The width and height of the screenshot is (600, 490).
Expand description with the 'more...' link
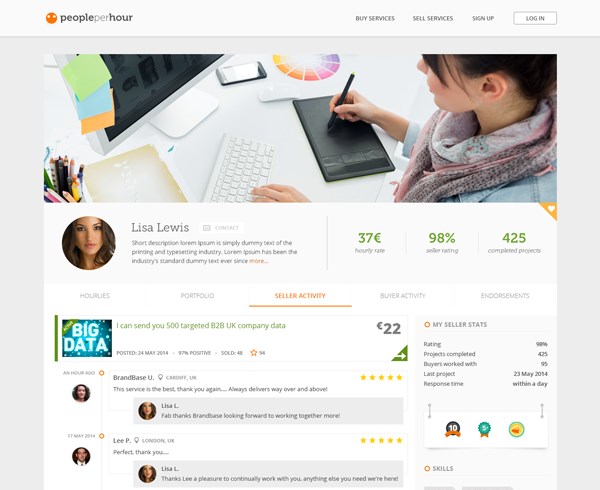259,261
